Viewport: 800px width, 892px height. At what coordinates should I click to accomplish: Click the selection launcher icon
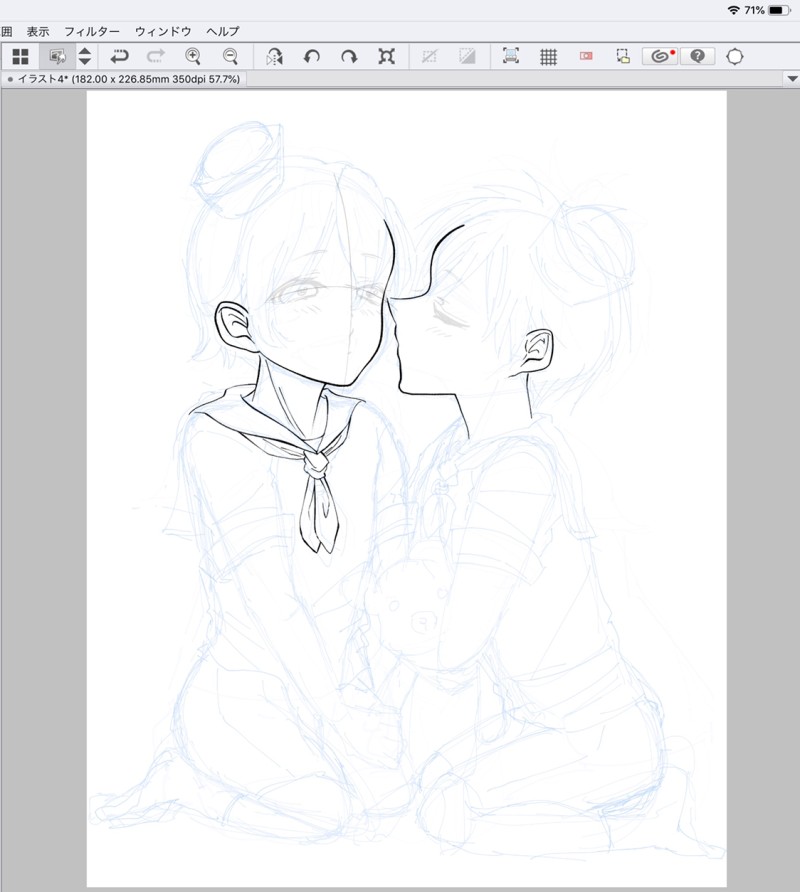(x=623, y=56)
